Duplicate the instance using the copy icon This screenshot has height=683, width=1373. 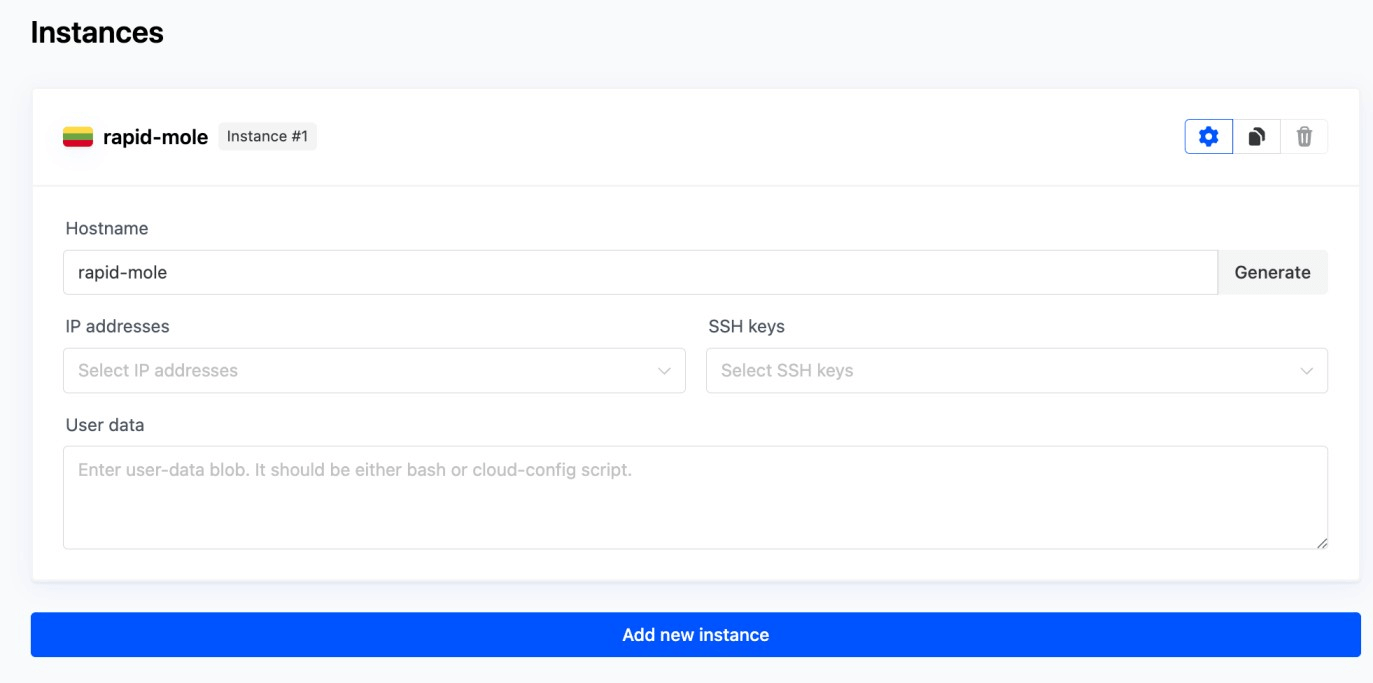coord(1256,137)
